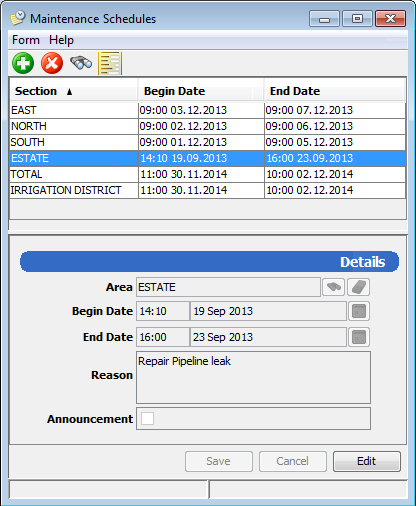Click in the Reason text area

tap(253, 377)
